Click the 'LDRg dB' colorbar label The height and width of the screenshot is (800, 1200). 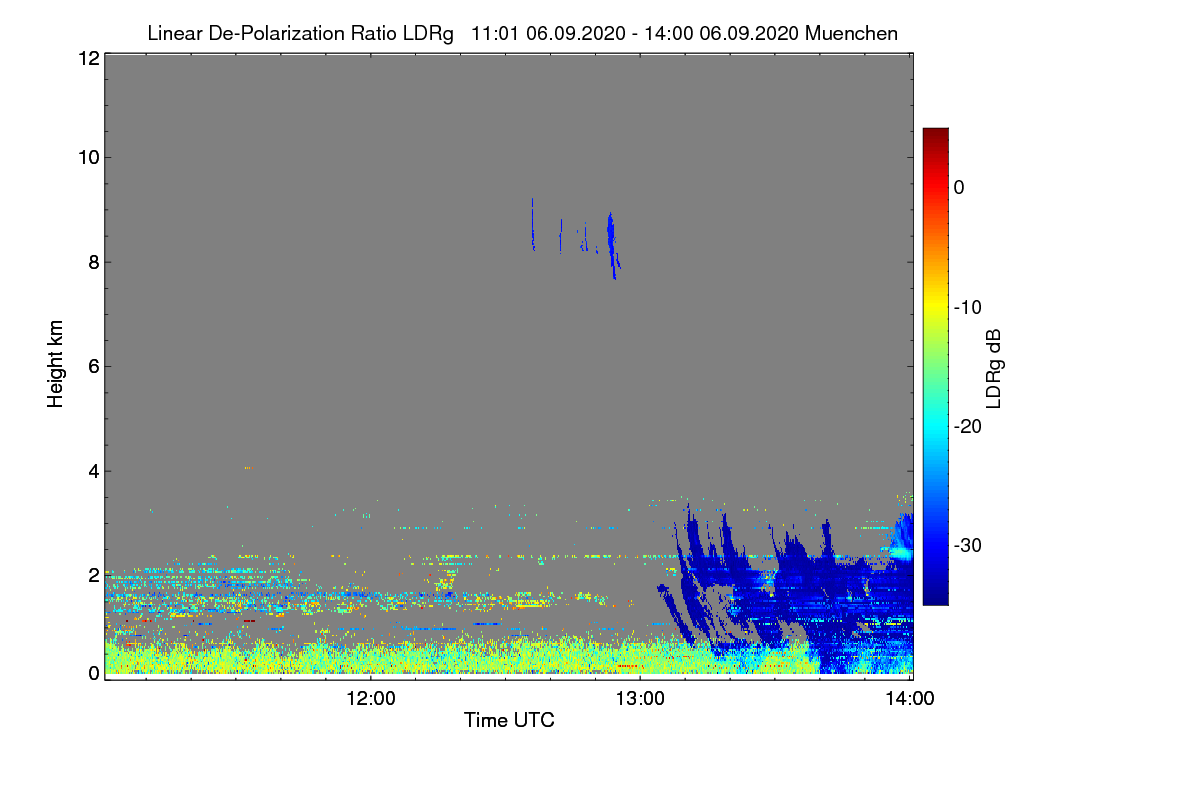pos(994,369)
